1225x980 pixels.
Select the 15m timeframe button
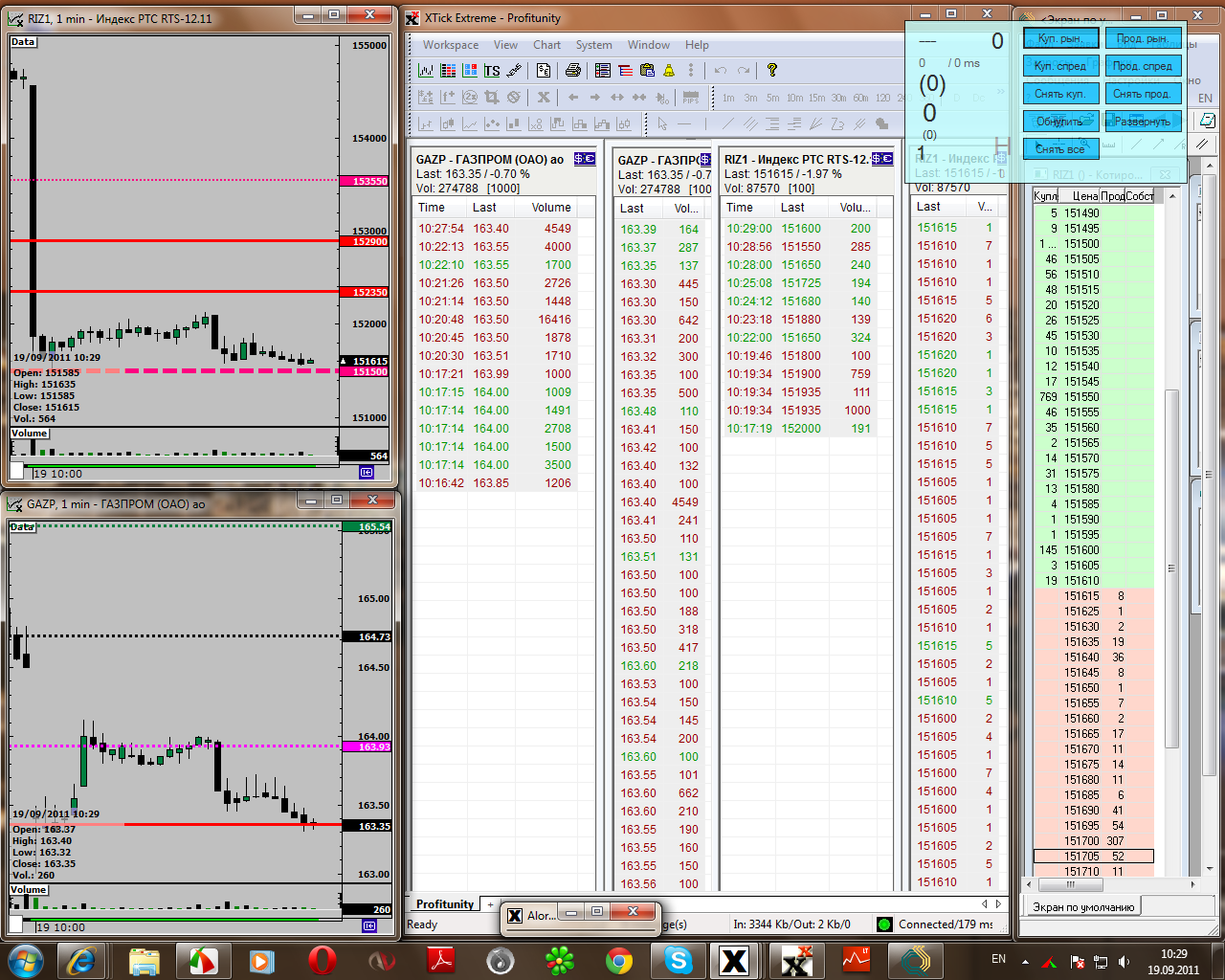[816, 98]
